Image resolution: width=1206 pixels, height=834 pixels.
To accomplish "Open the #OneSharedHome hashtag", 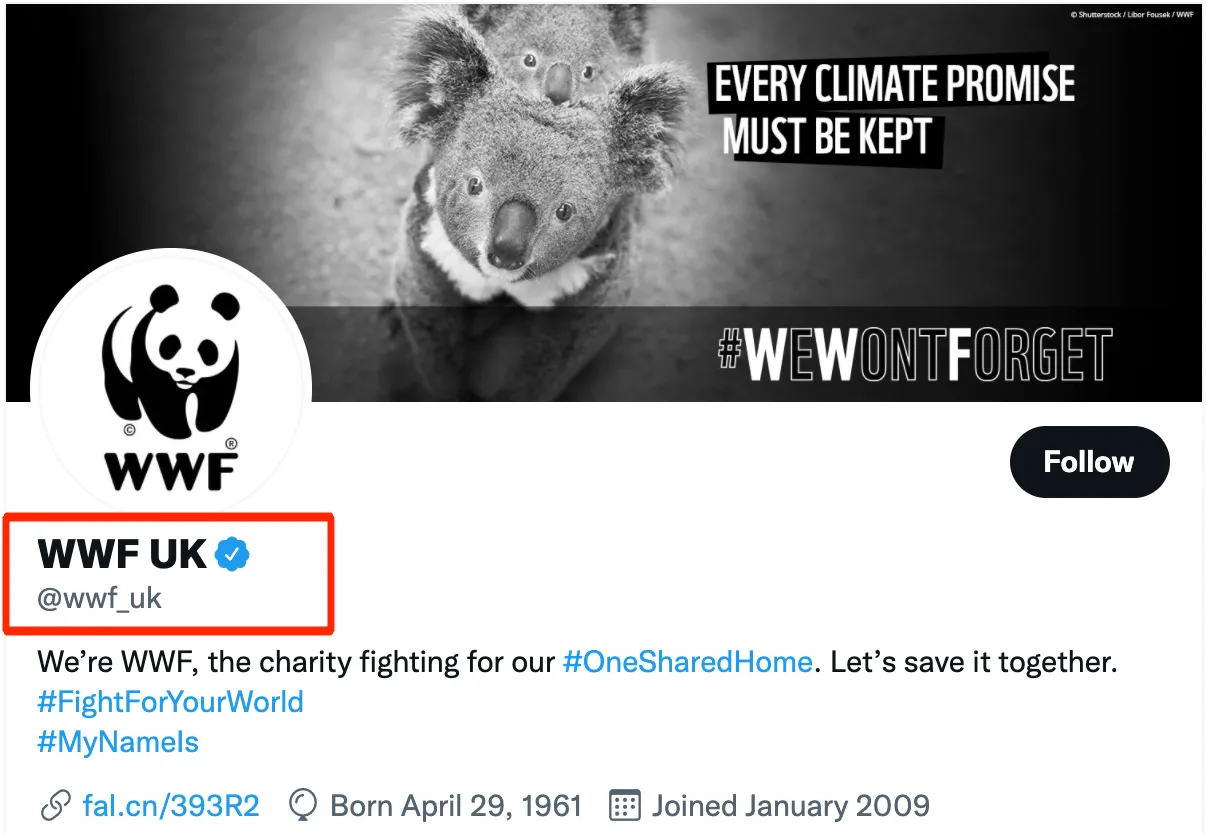I will coord(687,662).
